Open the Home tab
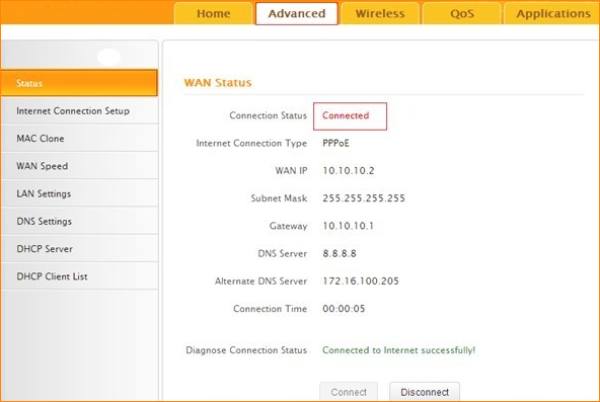Screen dimensions: 600x402 (213, 14)
